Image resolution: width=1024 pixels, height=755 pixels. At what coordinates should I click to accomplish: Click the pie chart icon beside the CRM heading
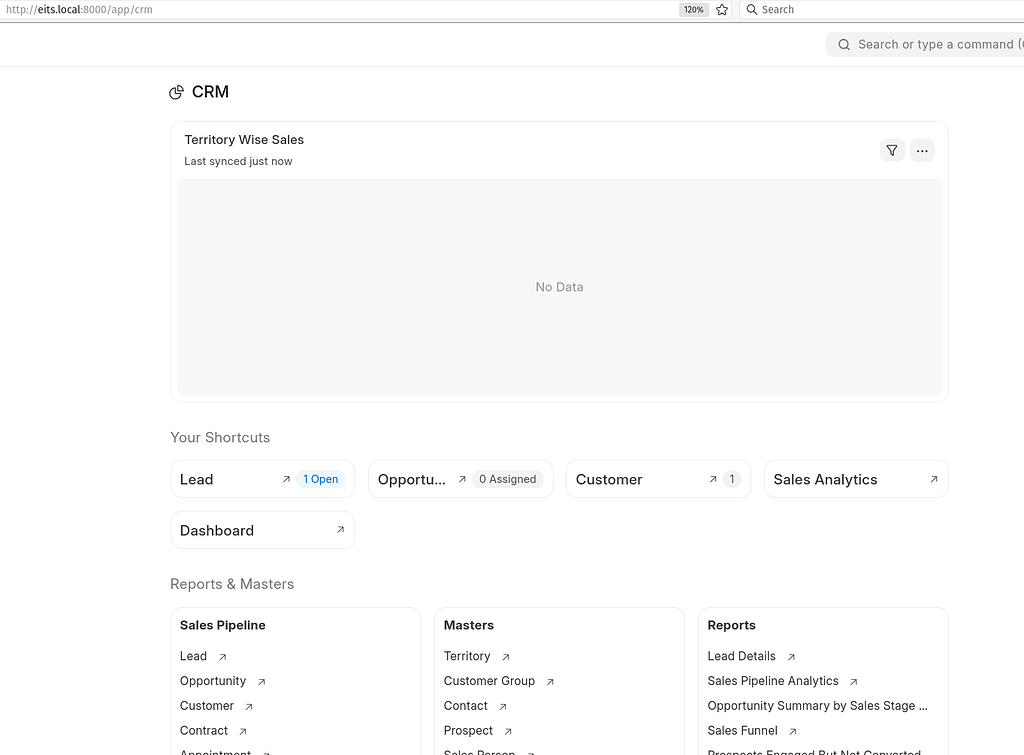click(177, 91)
